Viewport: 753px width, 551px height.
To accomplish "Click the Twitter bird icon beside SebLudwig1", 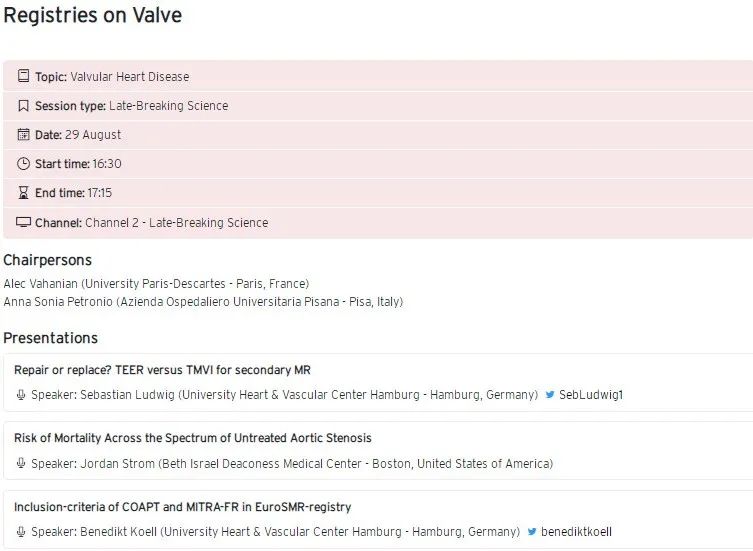I will pyautogui.click(x=550, y=395).
